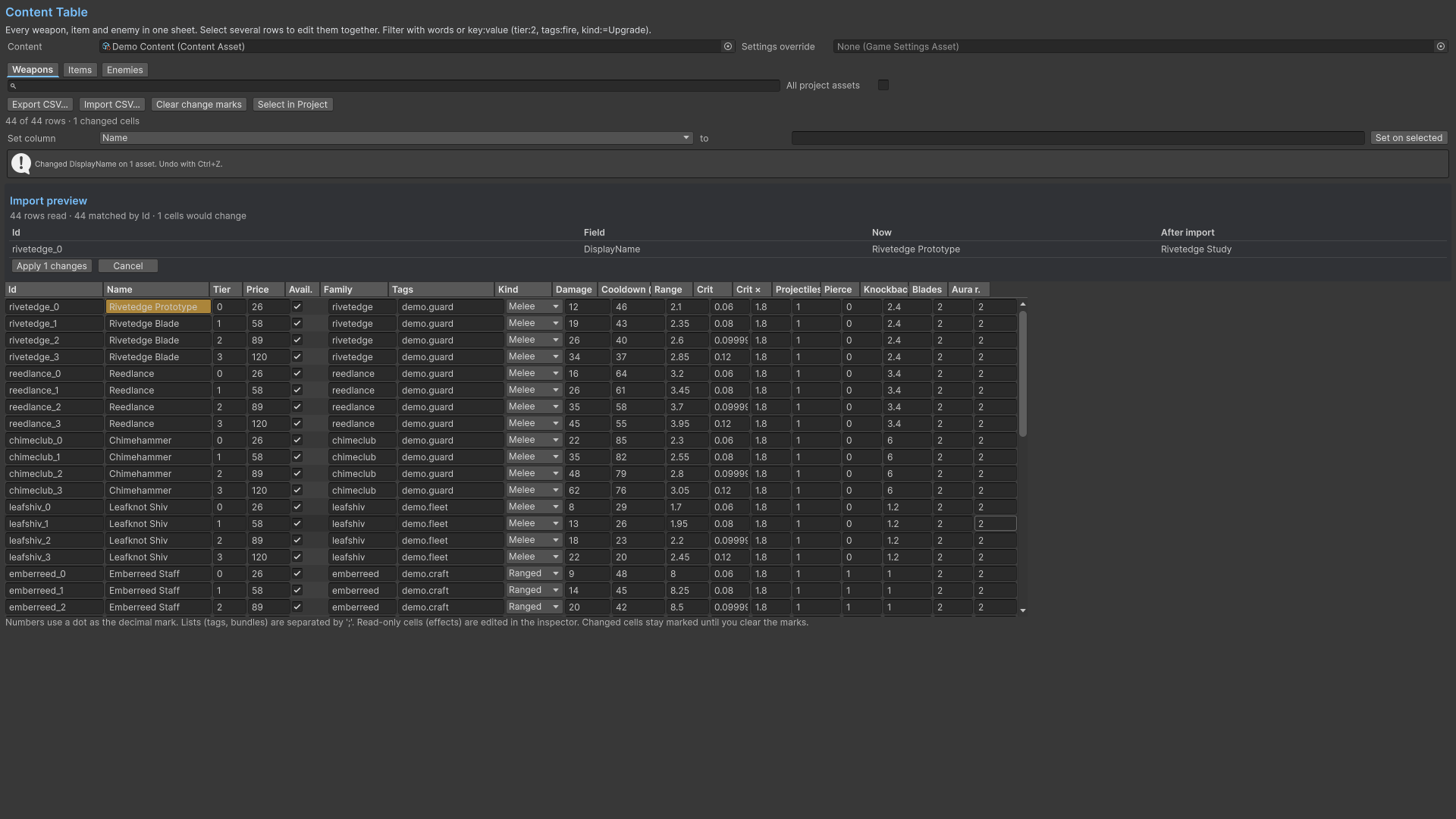Click the Apply 1 changes button
The height and width of the screenshot is (819, 1456).
tap(52, 266)
